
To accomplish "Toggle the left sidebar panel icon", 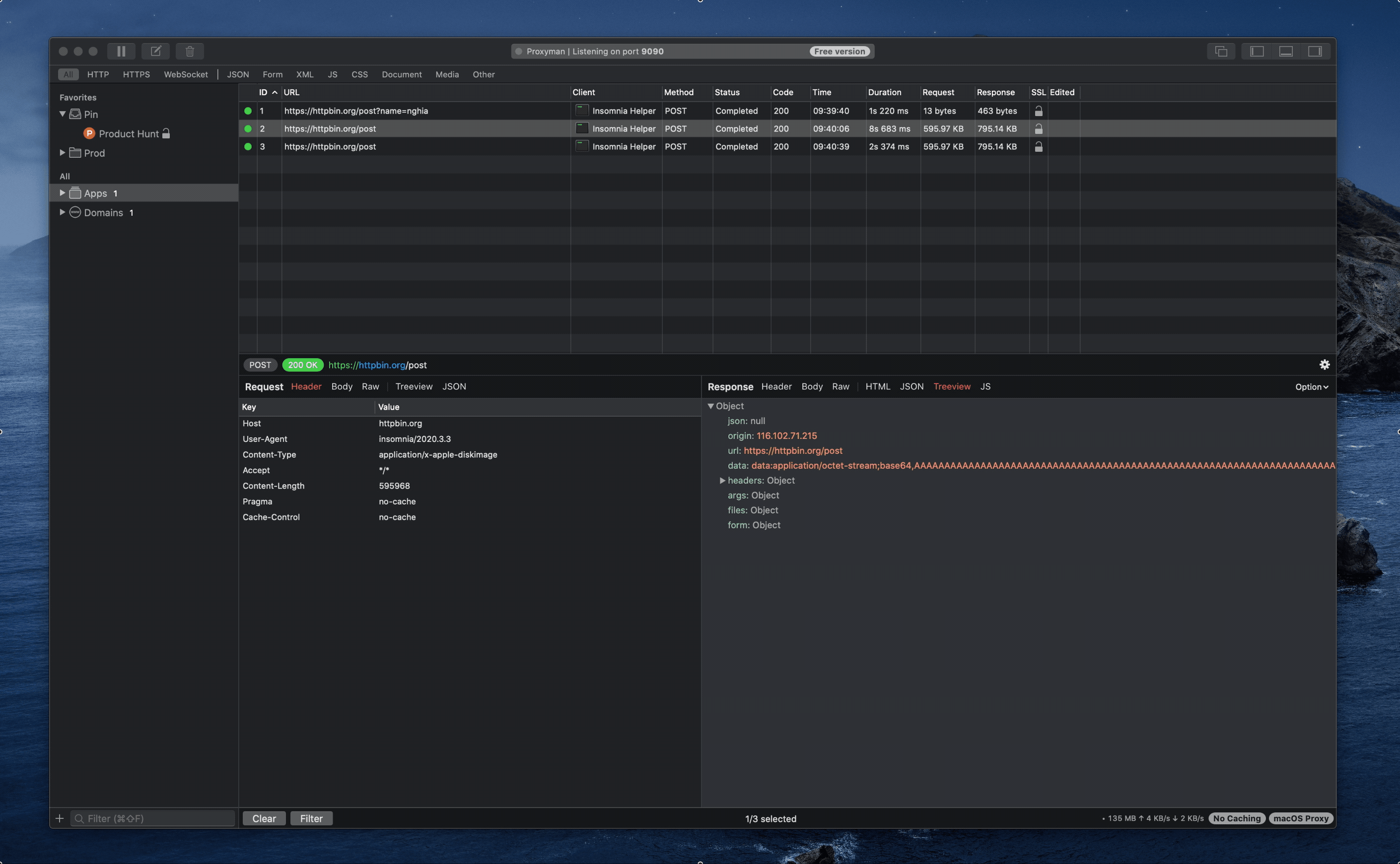I will tap(1257, 52).
